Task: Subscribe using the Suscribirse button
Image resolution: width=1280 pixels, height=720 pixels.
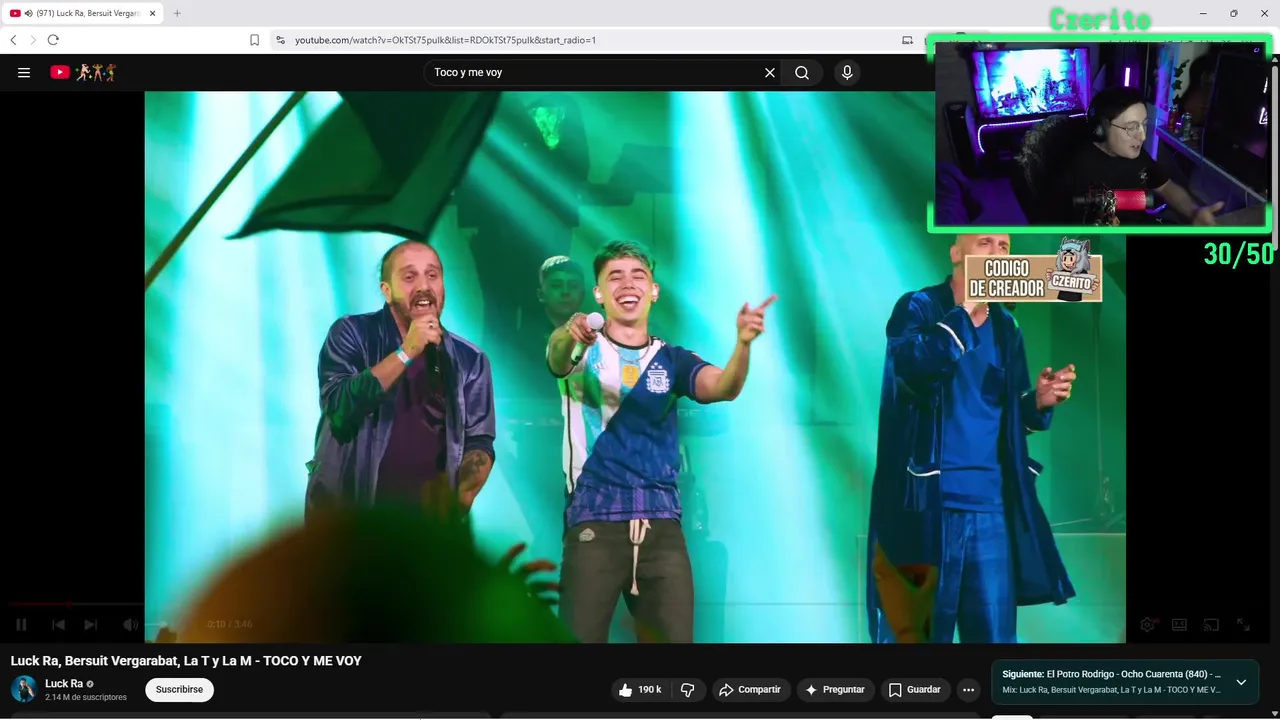Action: point(179,690)
